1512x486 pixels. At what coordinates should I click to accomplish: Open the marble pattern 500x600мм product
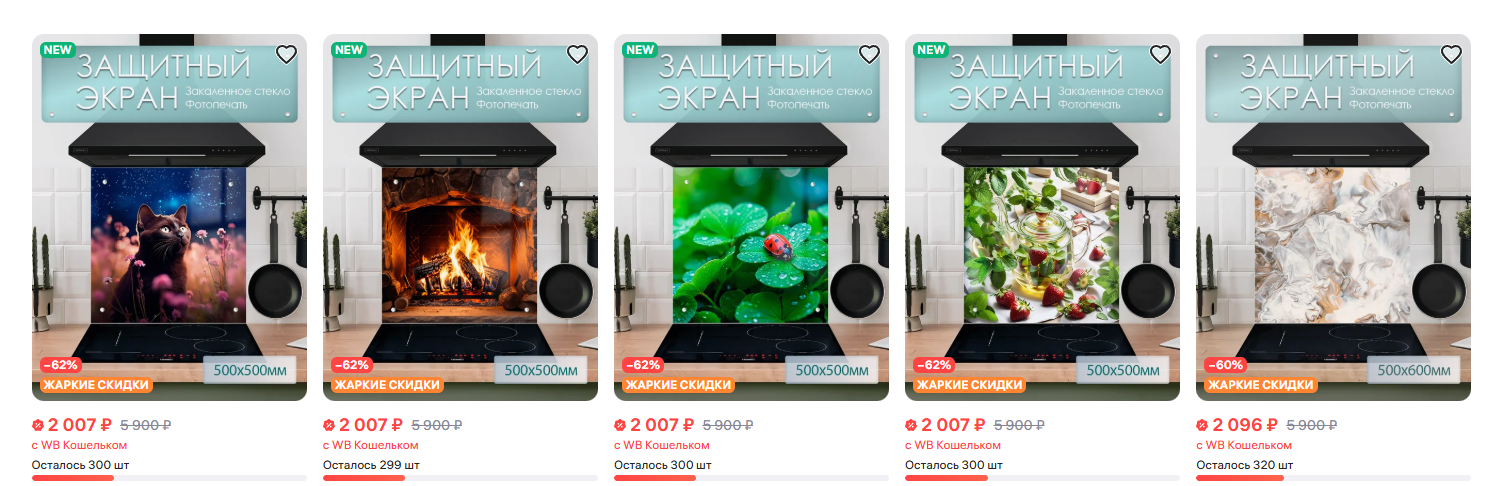click(x=1333, y=218)
